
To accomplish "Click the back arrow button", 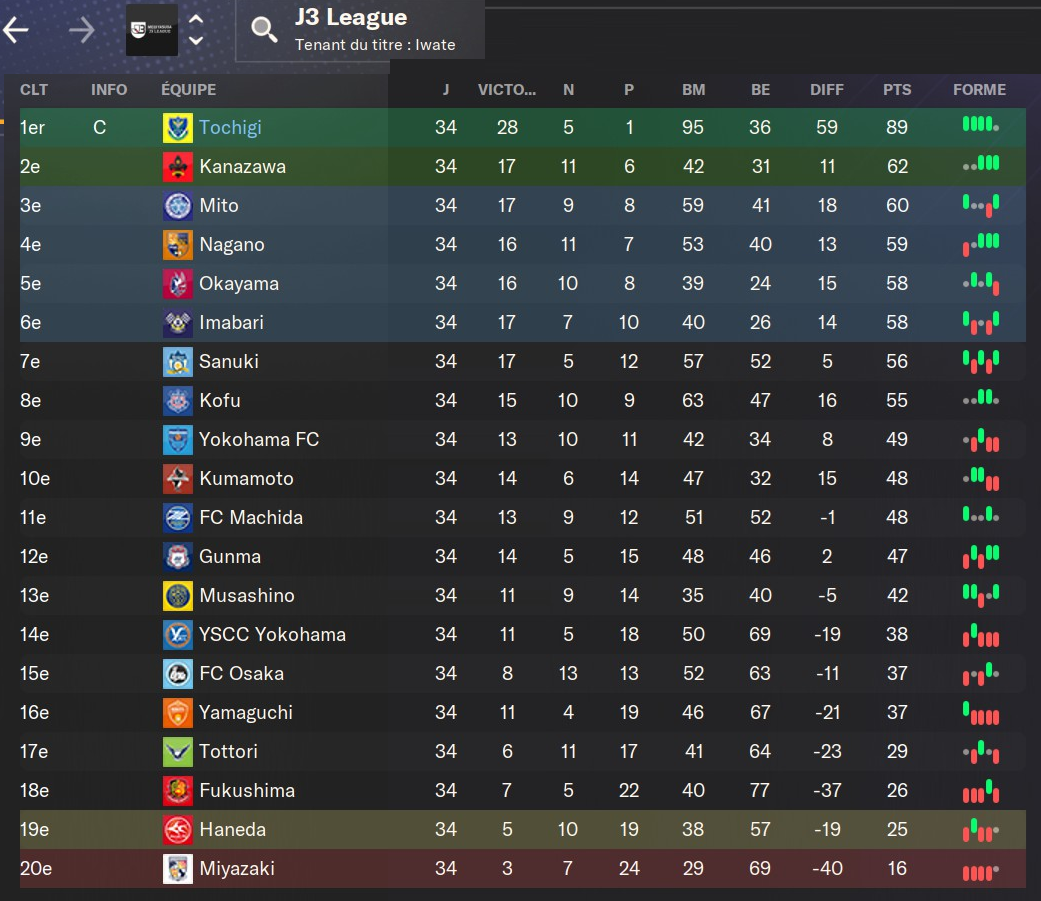I will coord(16,30).
